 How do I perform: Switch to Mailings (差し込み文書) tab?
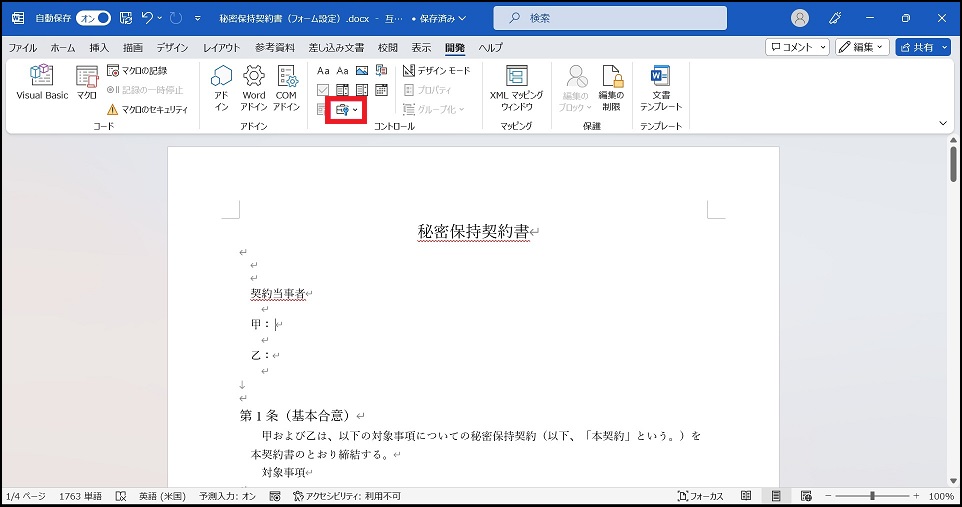[336, 47]
